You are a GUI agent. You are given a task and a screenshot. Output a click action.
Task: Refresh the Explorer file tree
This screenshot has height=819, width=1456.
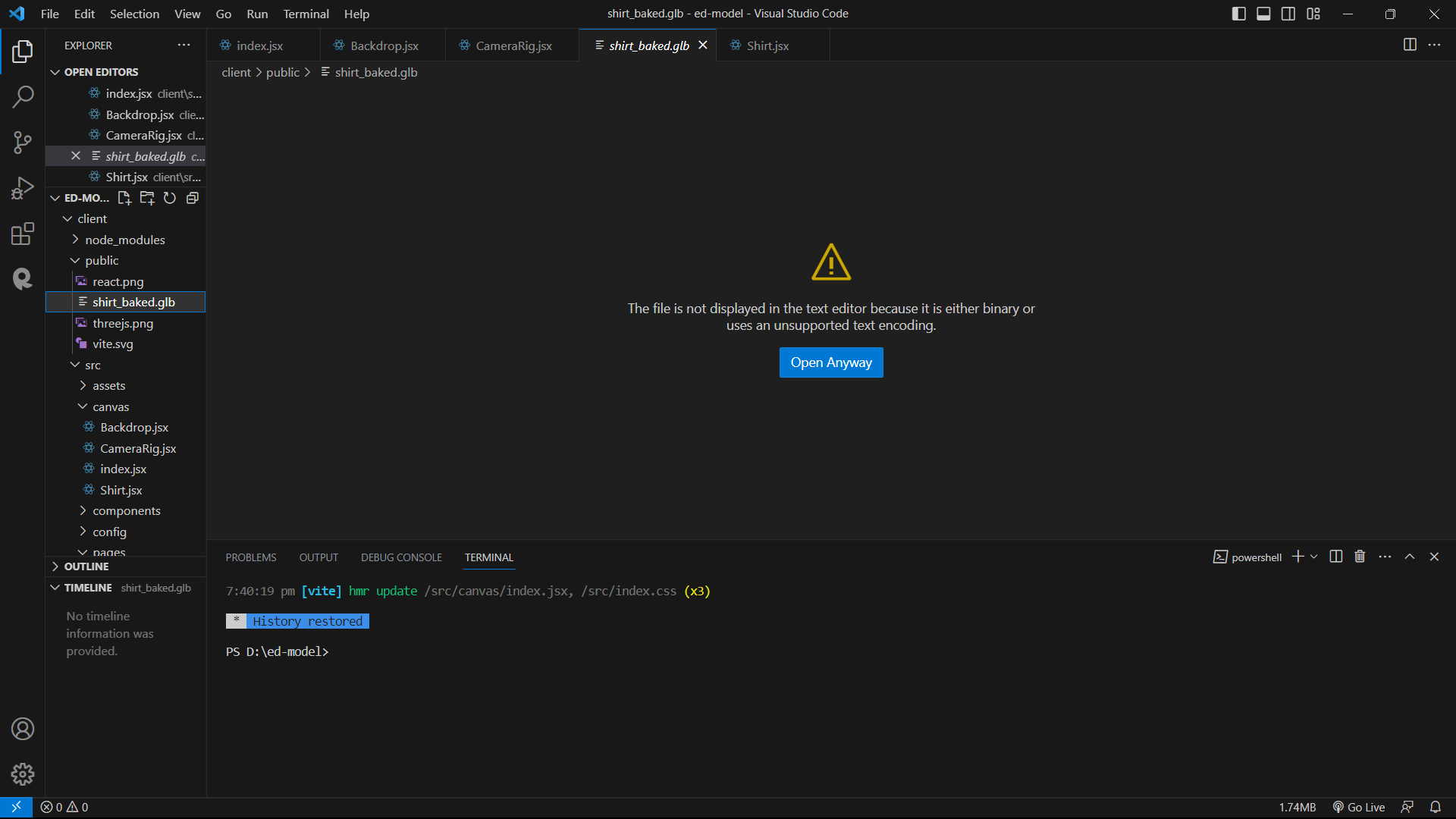(169, 198)
